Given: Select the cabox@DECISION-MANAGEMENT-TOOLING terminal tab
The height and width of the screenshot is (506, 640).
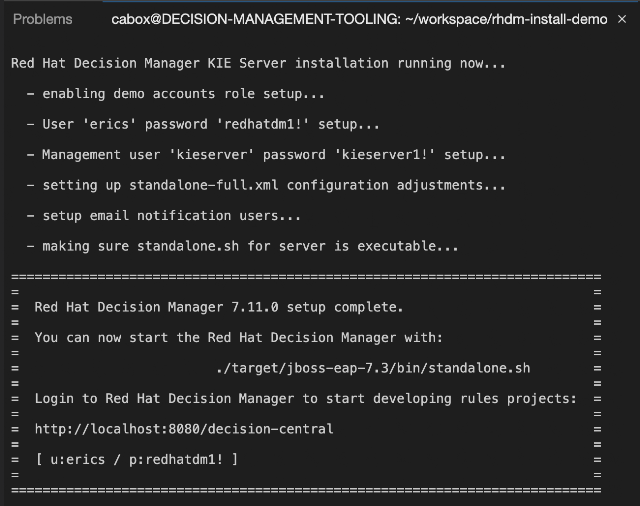Looking at the screenshot, I should (359, 19).
